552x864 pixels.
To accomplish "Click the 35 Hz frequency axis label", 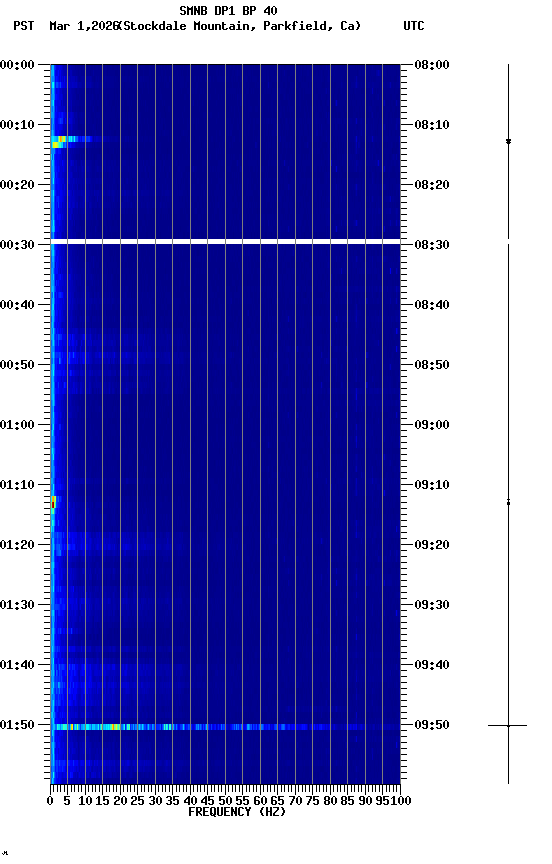I will [x=173, y=801].
